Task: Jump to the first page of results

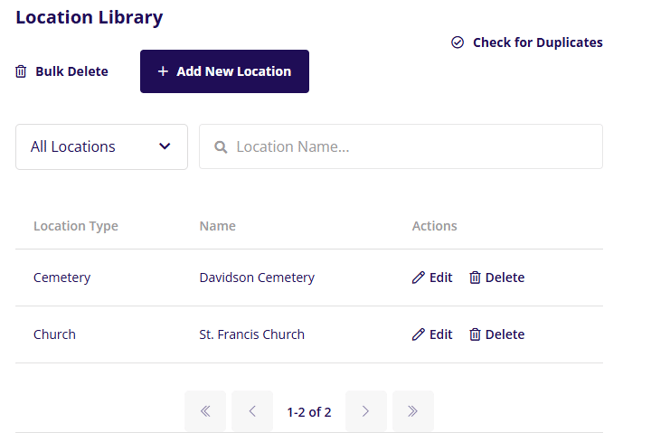Action: [x=205, y=411]
